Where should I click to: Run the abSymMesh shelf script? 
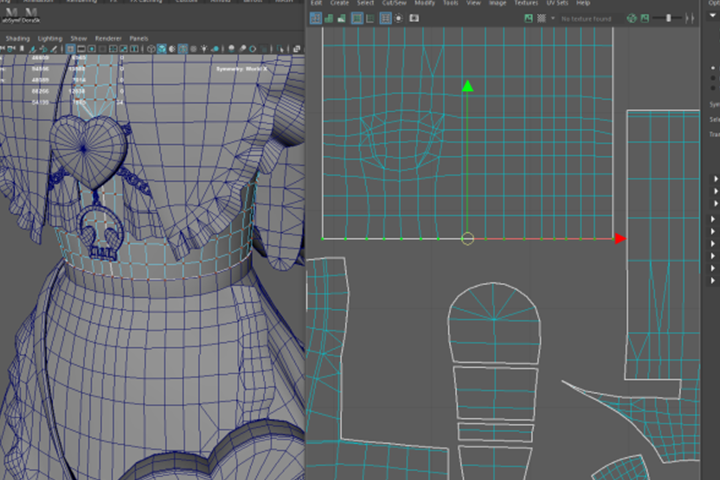(11, 14)
